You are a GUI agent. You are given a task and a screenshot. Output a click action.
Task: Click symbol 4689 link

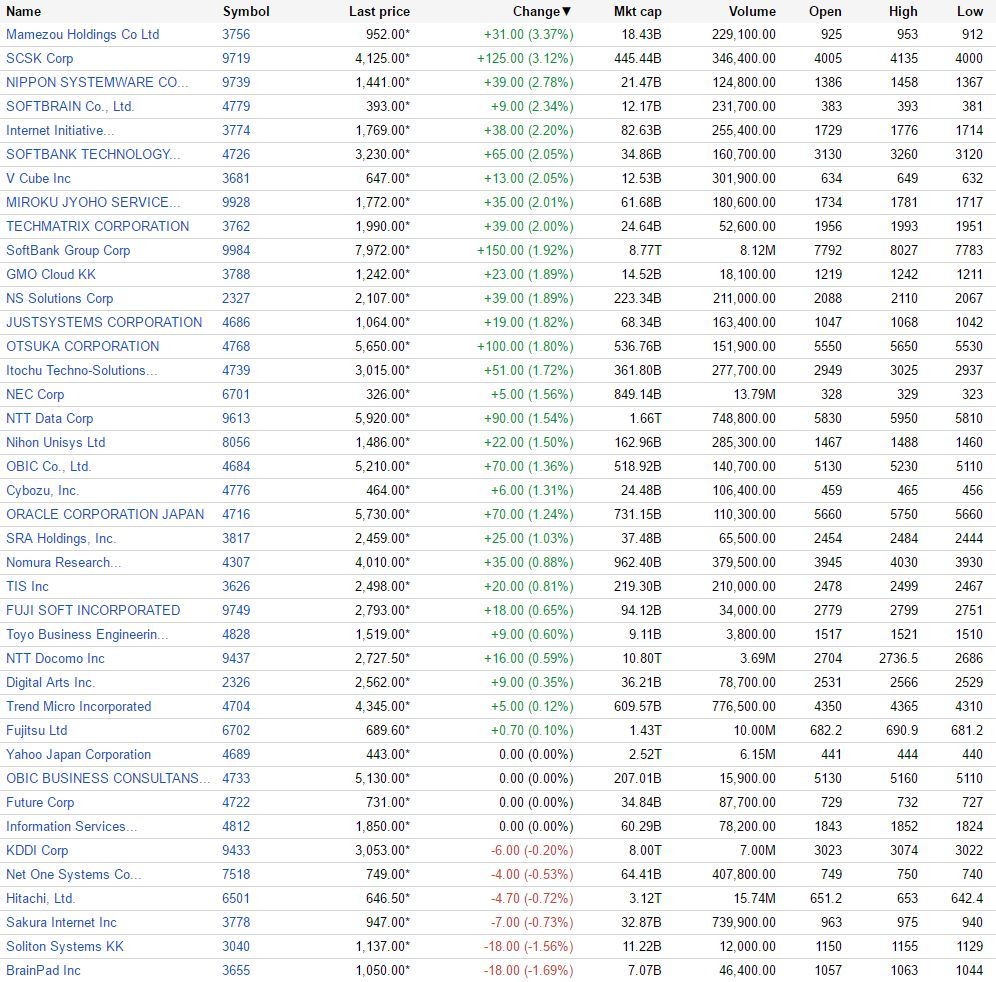tap(236, 754)
